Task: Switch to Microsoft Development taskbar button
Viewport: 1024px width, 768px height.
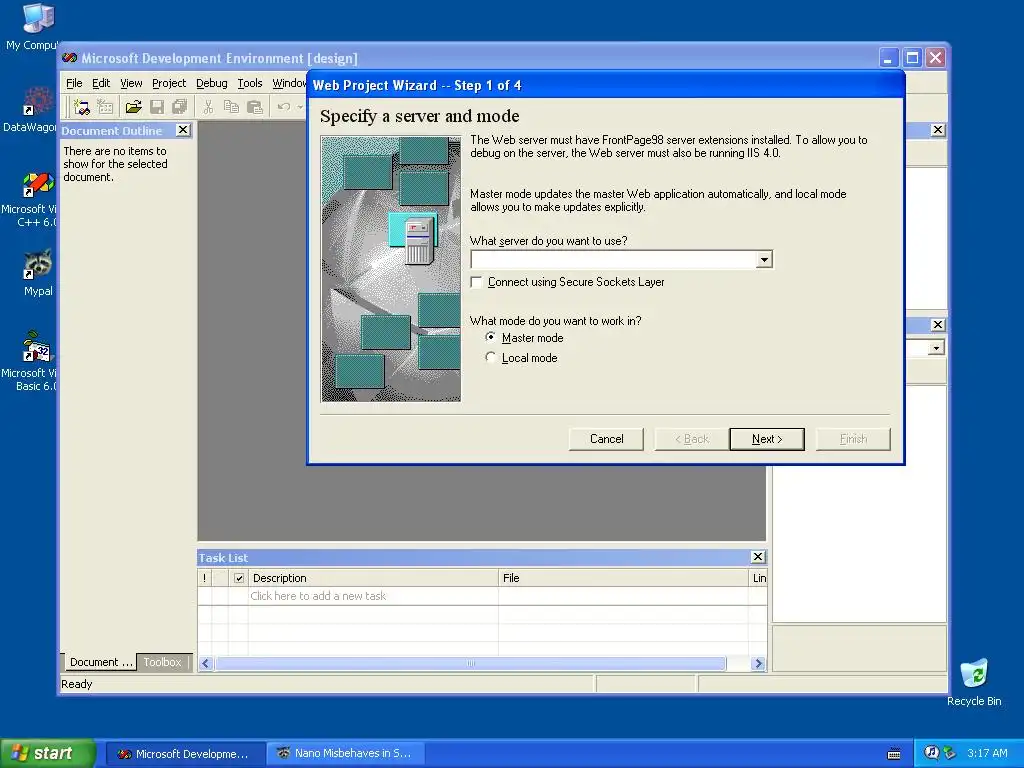Action: 184,754
